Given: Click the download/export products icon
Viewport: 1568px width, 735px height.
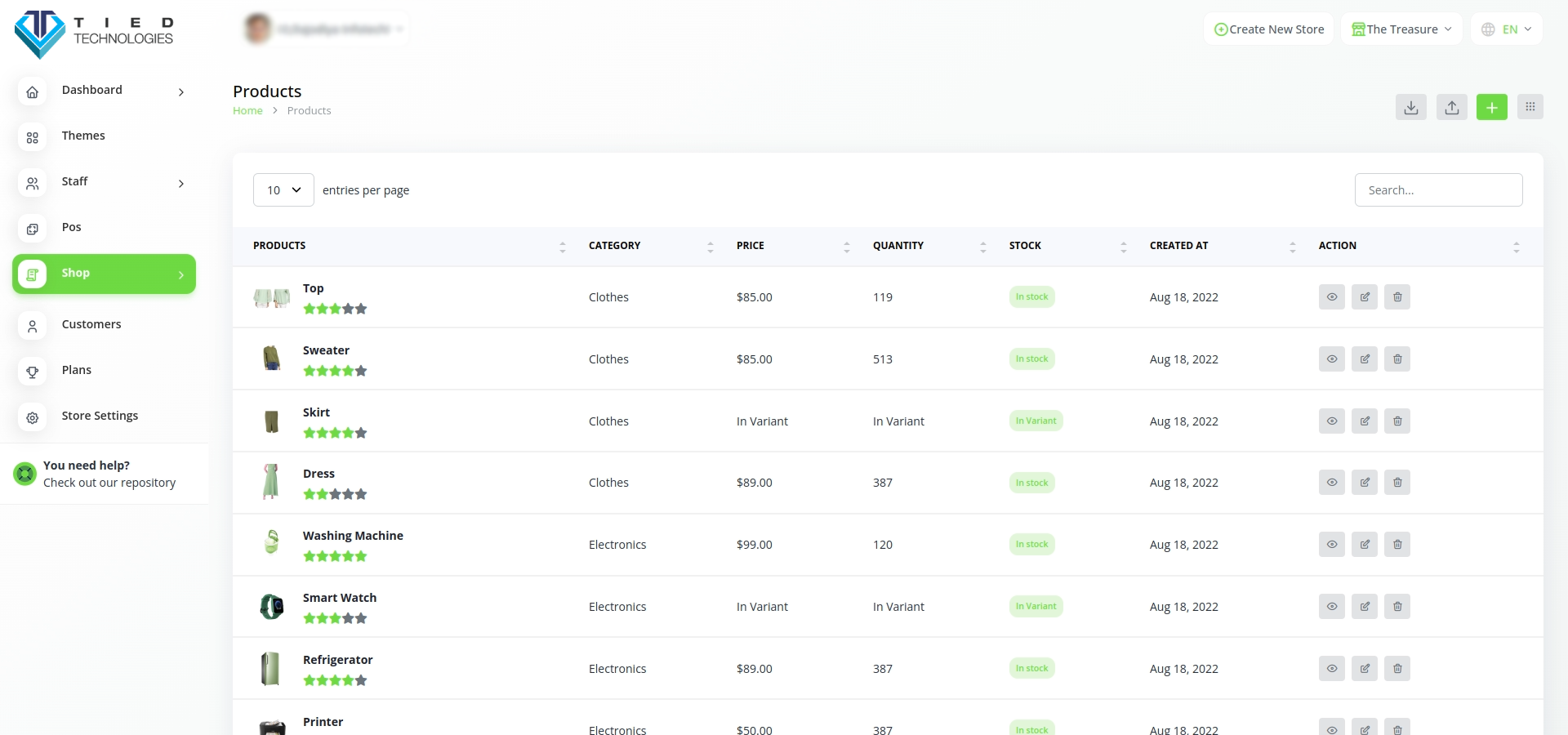Looking at the screenshot, I should pyautogui.click(x=1410, y=107).
